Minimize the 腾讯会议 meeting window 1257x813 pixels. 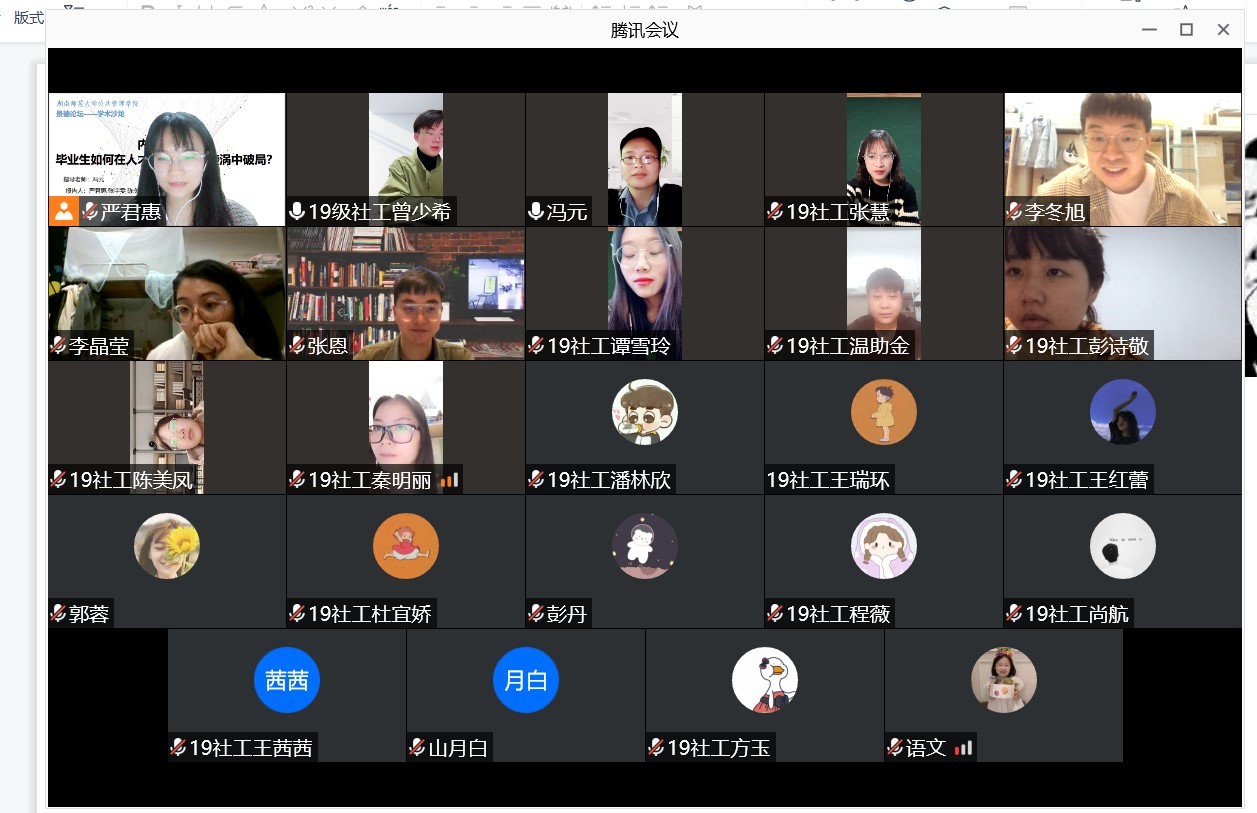coord(1149,30)
